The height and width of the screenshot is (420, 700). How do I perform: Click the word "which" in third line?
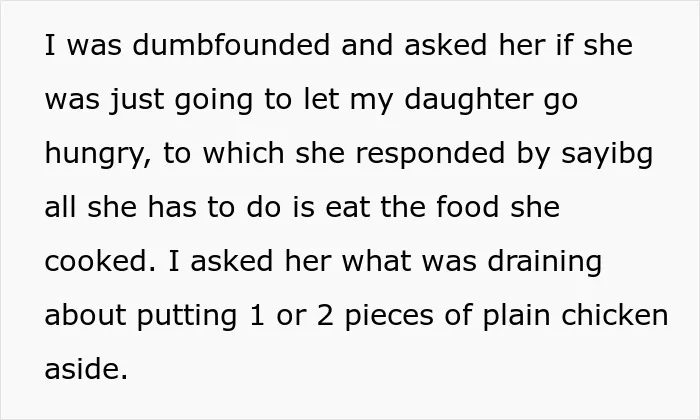click(x=243, y=153)
